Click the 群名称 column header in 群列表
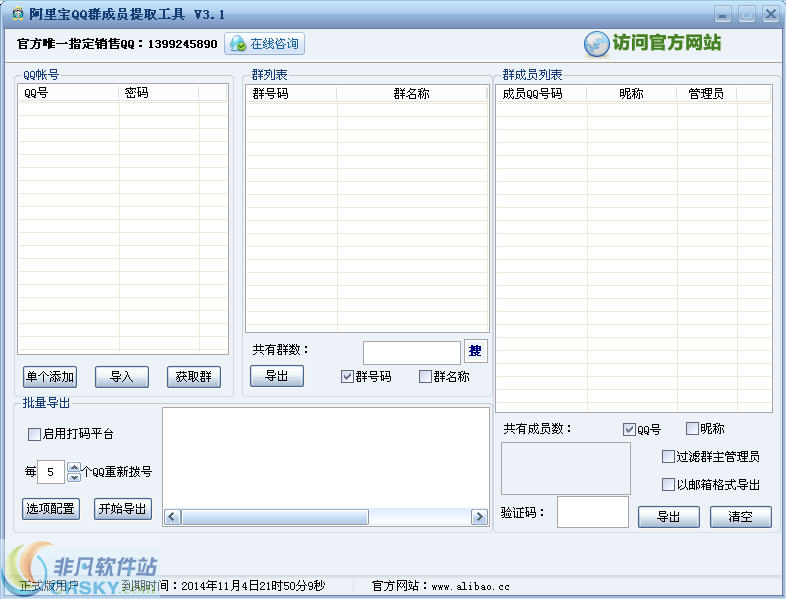The image size is (786, 599). [412, 94]
